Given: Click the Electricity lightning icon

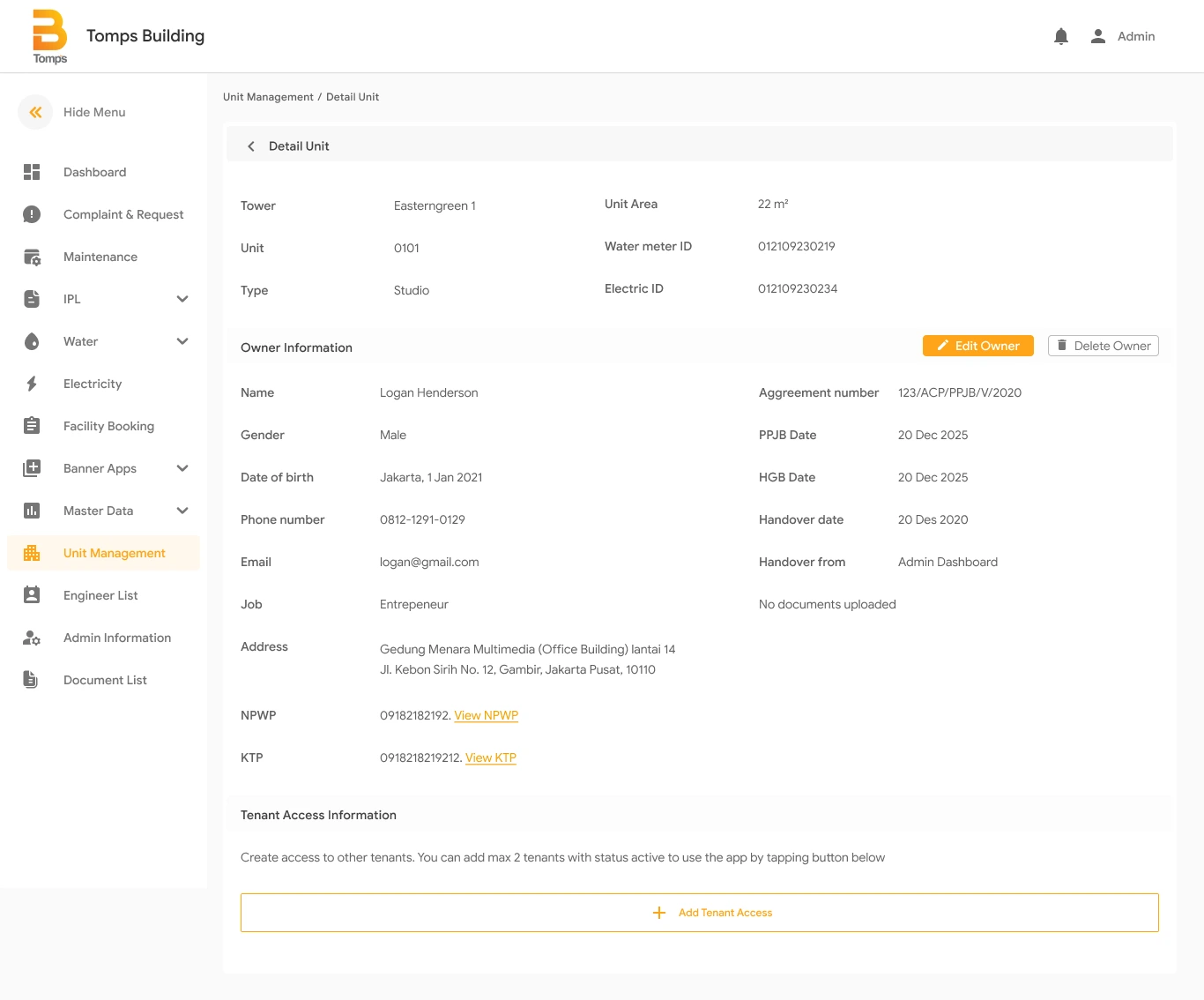Looking at the screenshot, I should pyautogui.click(x=32, y=384).
